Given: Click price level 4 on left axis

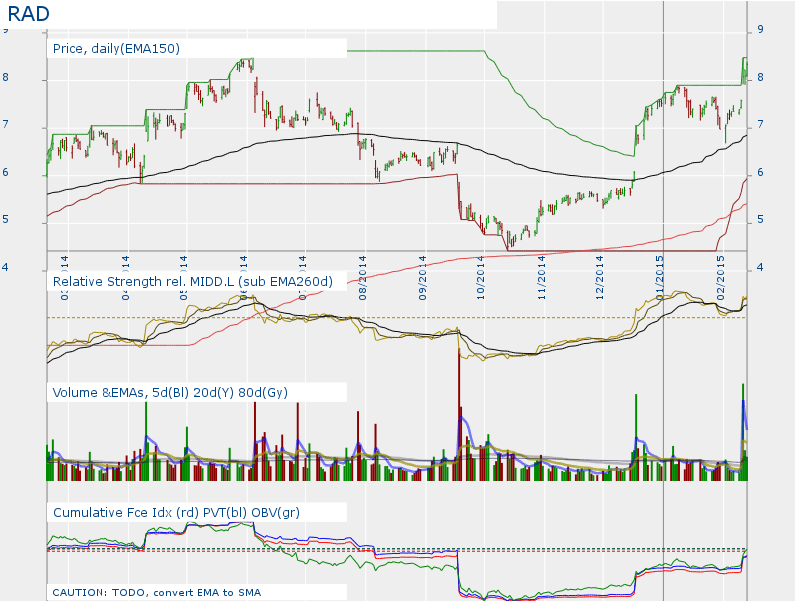Looking at the screenshot, I should 6,267.
